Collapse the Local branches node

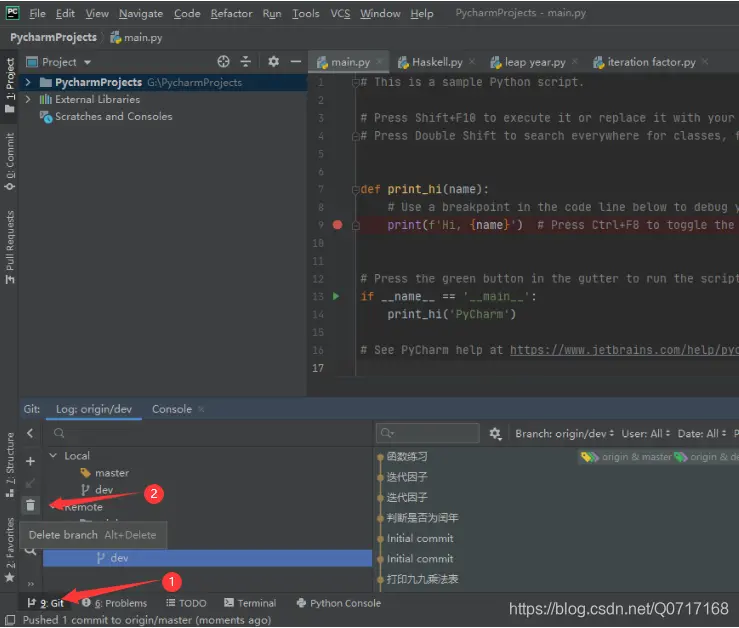coord(53,456)
